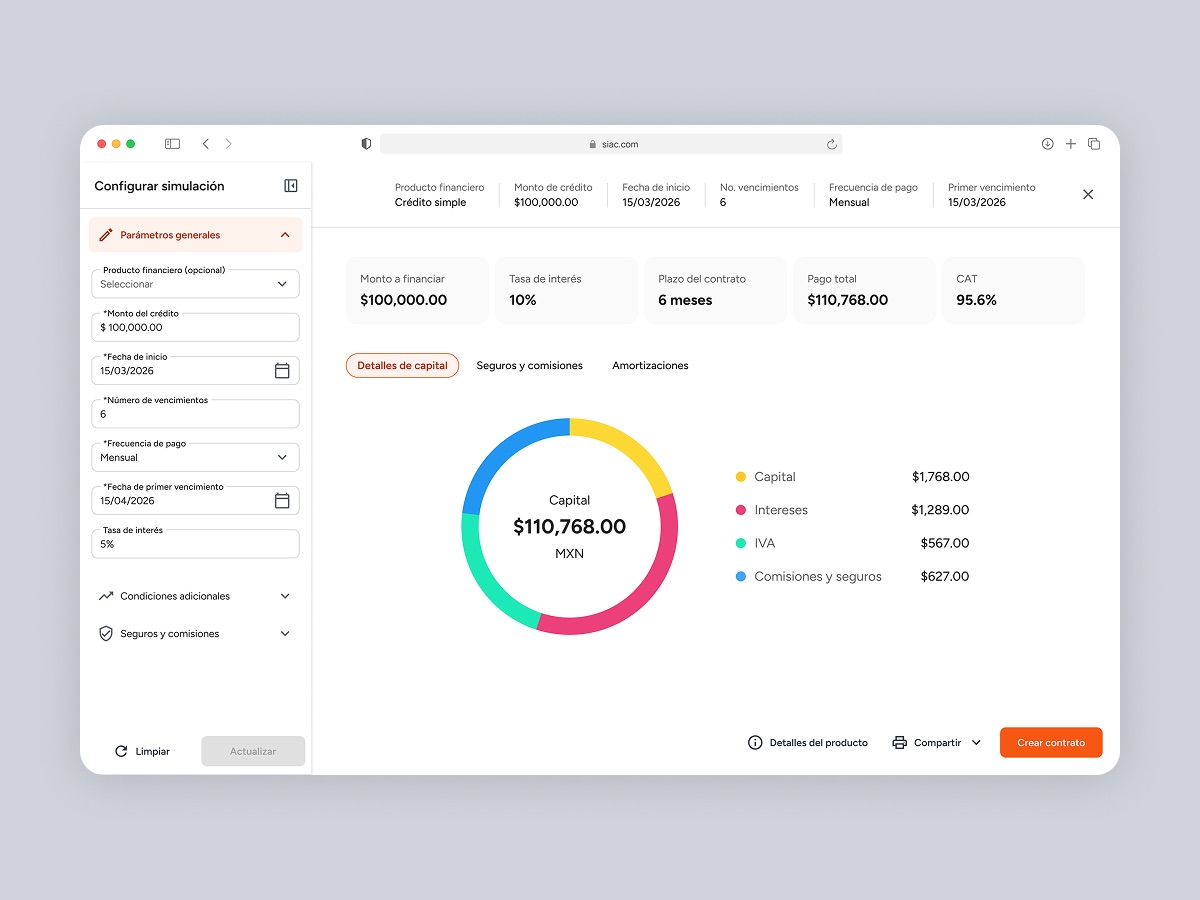Click the trend icon beside Condiciones adicionales
The width and height of the screenshot is (1200, 900).
[106, 596]
